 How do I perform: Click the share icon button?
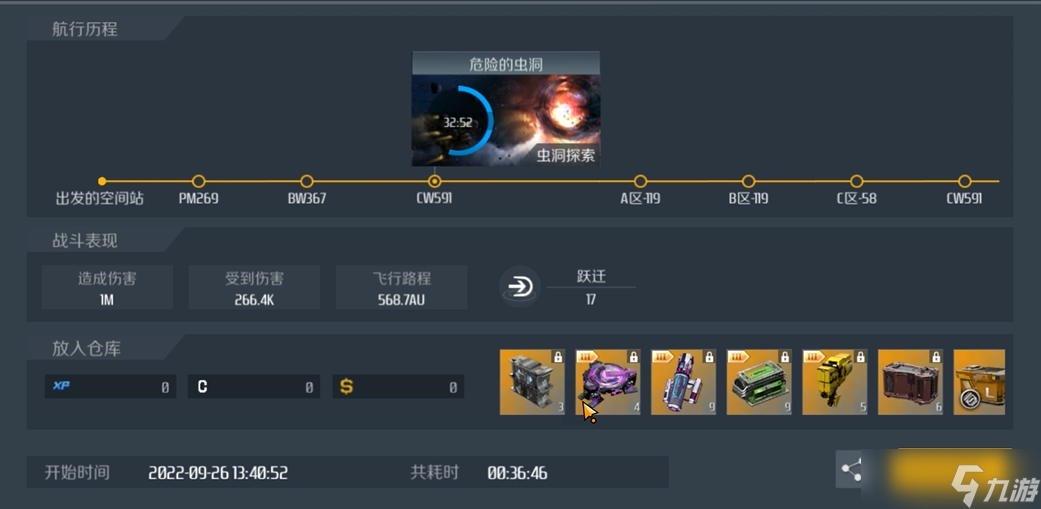coord(850,470)
